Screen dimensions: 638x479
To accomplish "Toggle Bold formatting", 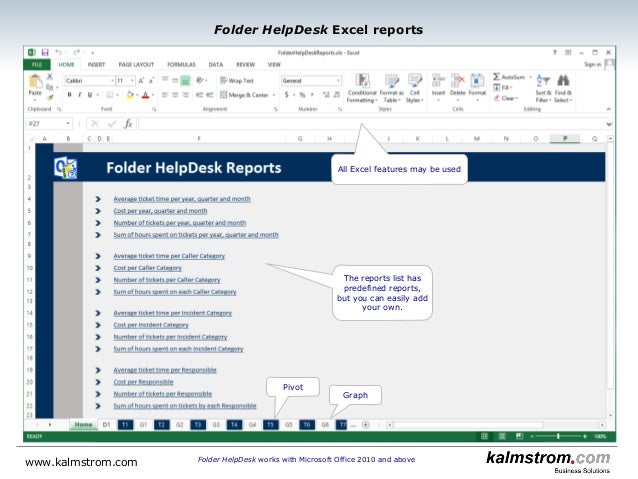I will (x=70, y=95).
